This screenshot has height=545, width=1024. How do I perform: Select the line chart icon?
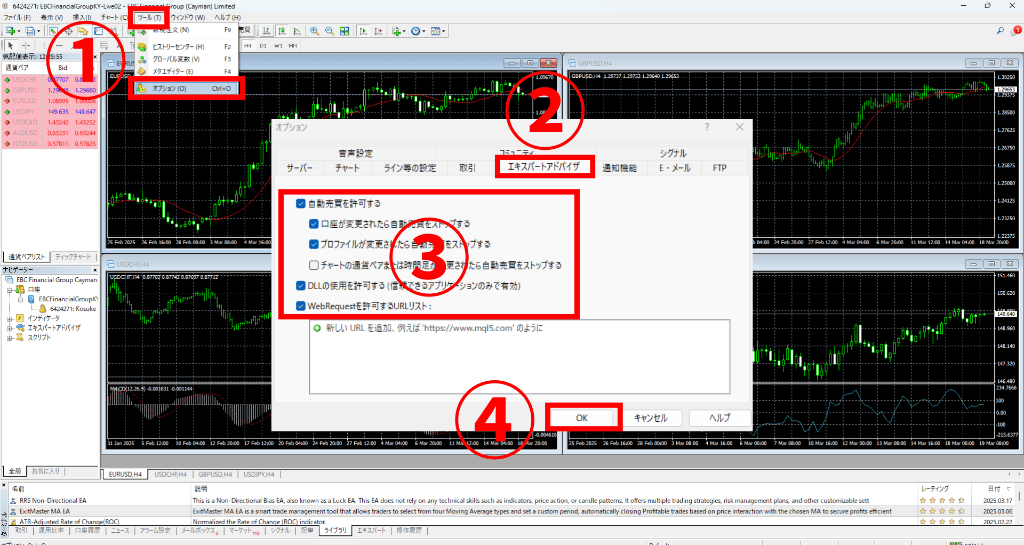click(297, 31)
